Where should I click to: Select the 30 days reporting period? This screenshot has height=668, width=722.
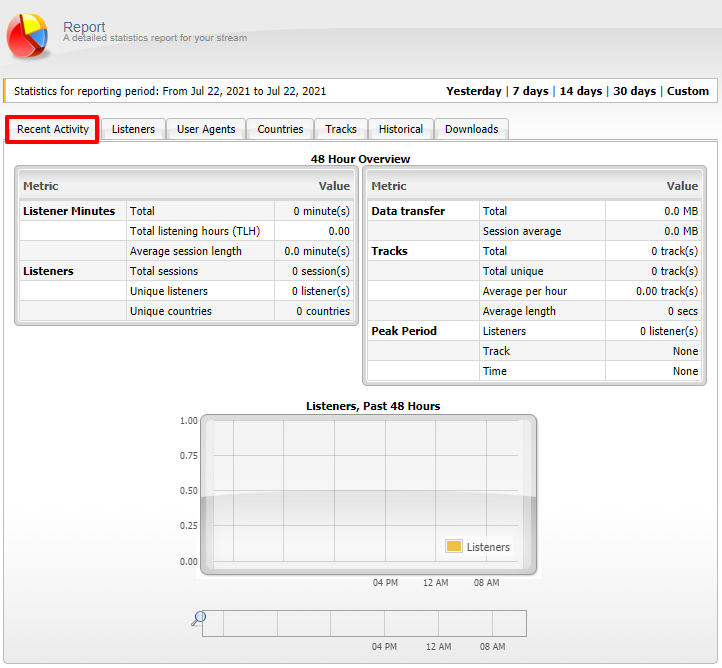634,91
